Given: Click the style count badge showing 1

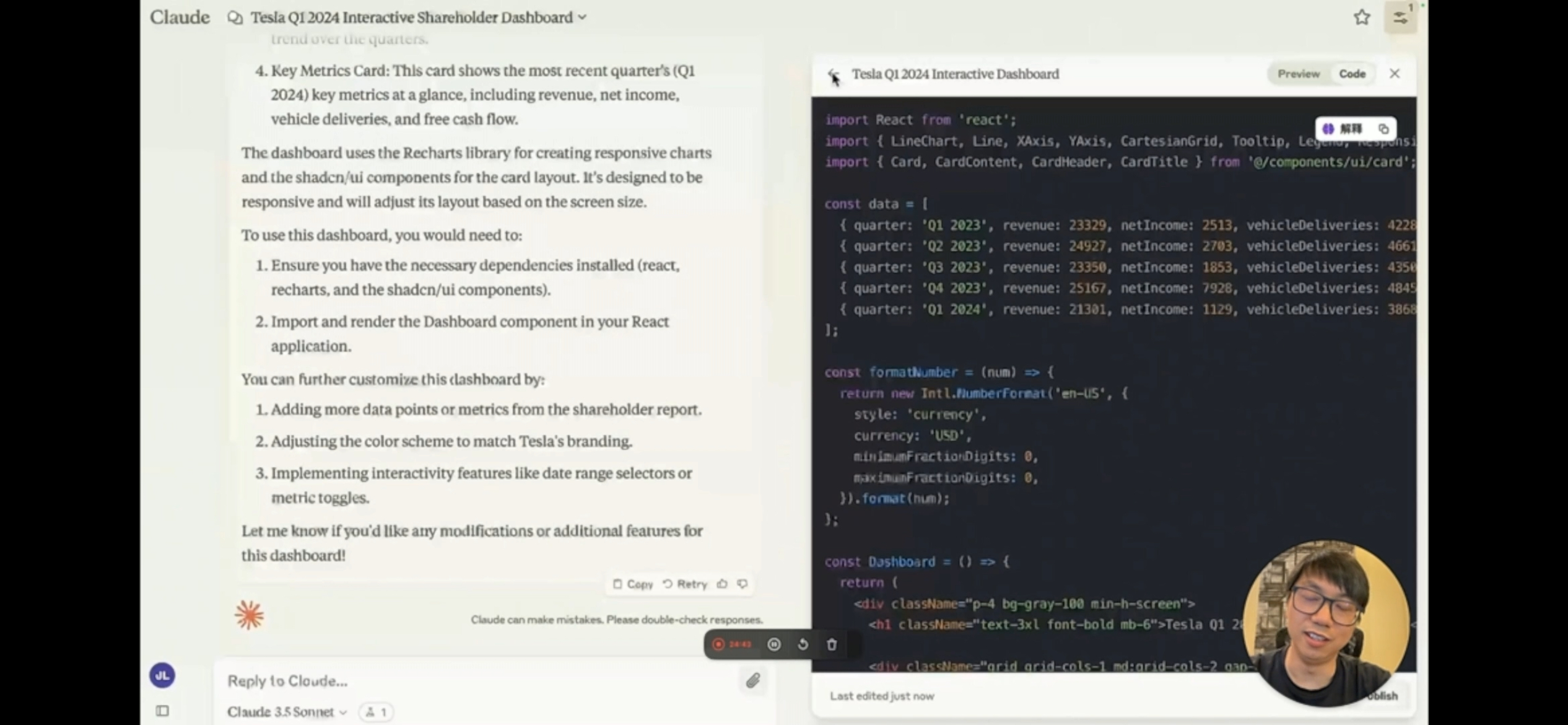Looking at the screenshot, I should (376, 712).
